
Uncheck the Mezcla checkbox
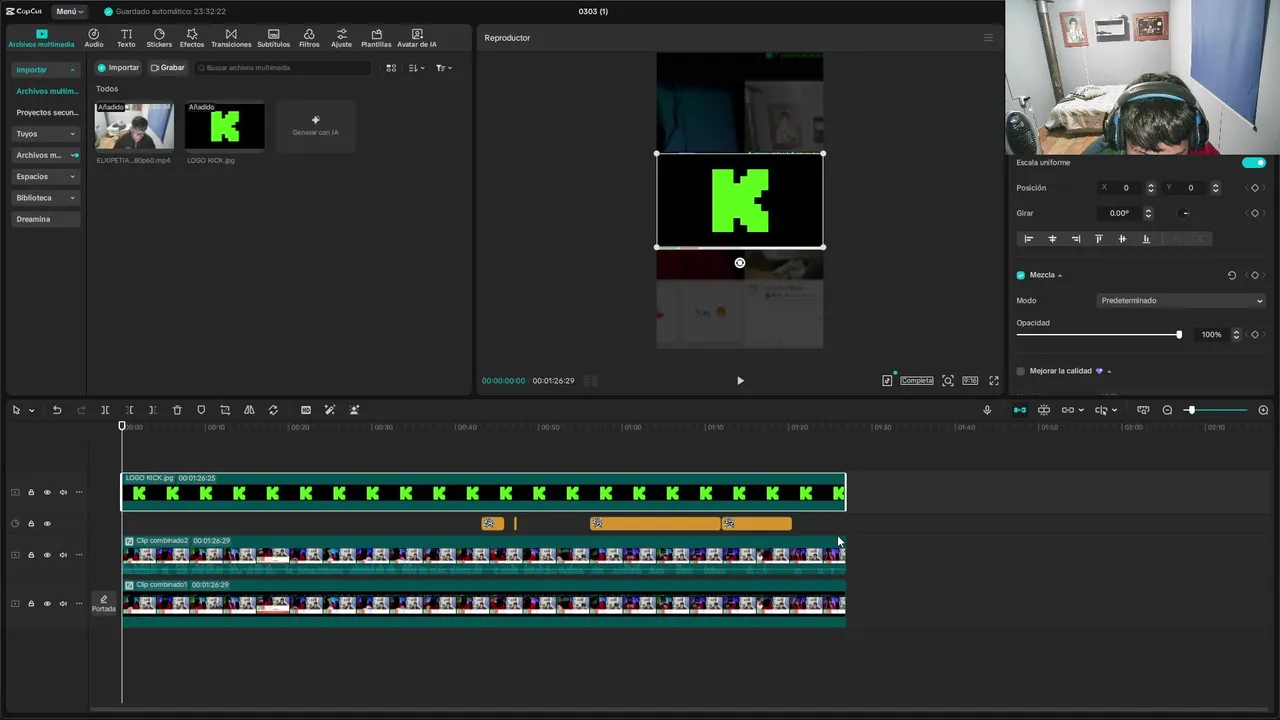tap(1020, 275)
